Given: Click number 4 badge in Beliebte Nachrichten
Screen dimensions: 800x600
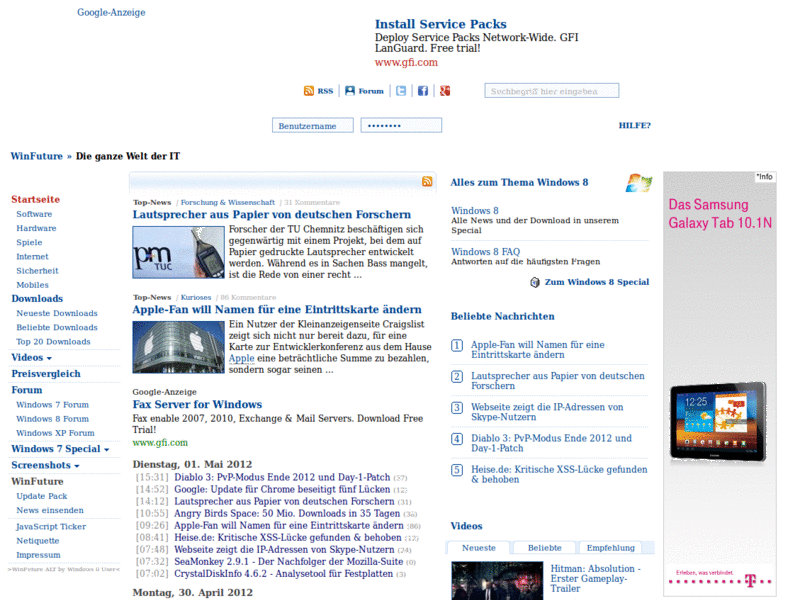Looking at the screenshot, I should point(457,439).
